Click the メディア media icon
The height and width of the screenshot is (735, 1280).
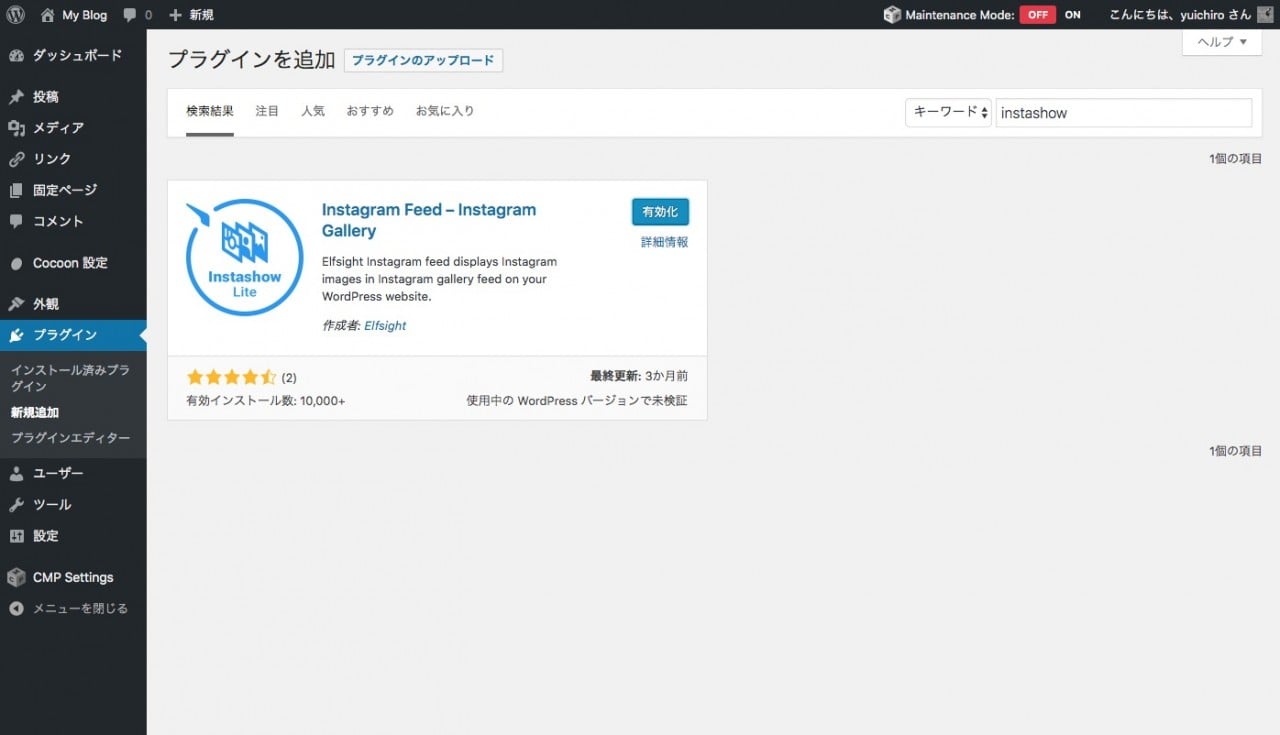pyautogui.click(x=16, y=128)
